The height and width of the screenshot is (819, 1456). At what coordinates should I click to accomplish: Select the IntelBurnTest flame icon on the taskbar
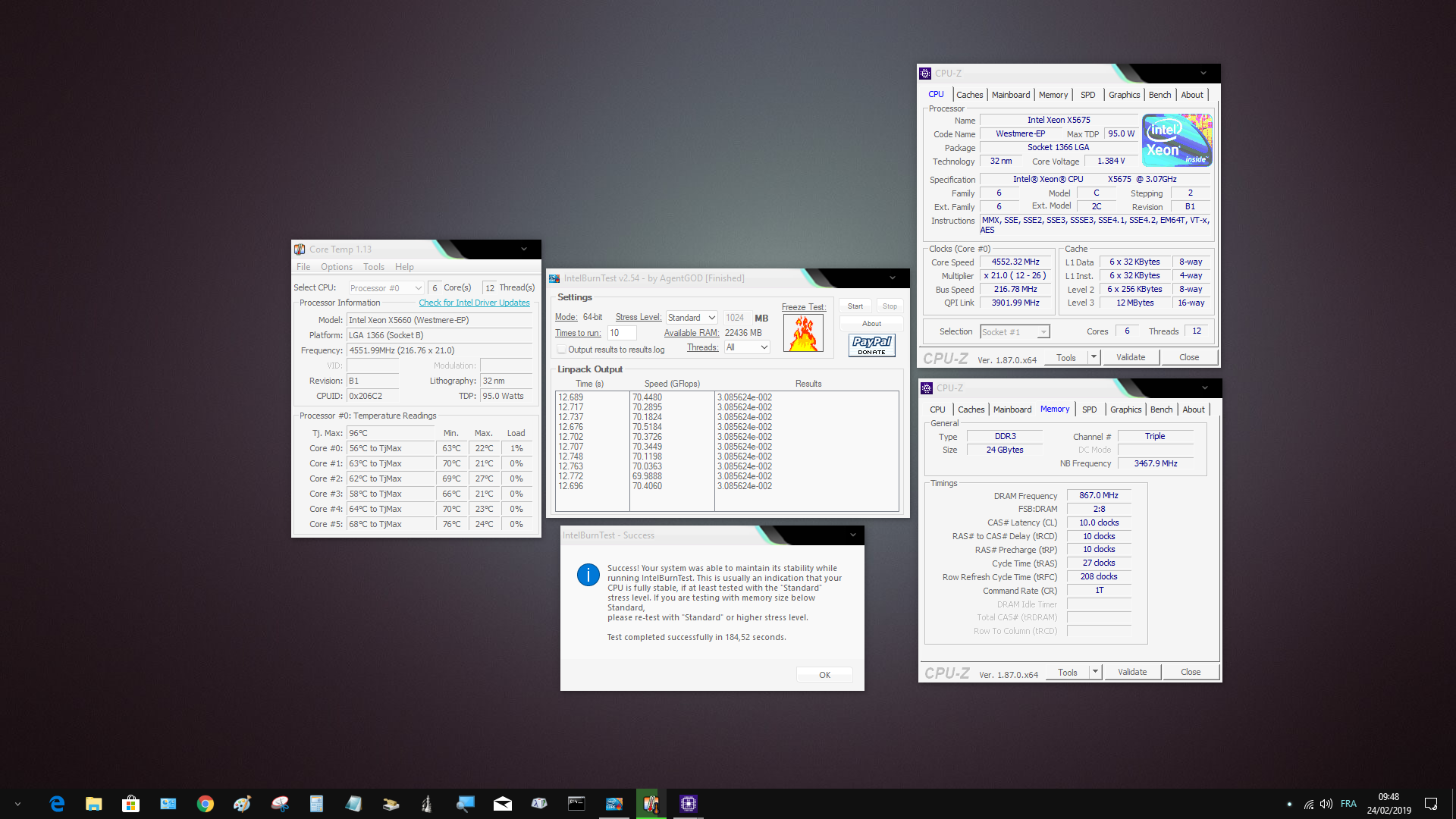(614, 803)
